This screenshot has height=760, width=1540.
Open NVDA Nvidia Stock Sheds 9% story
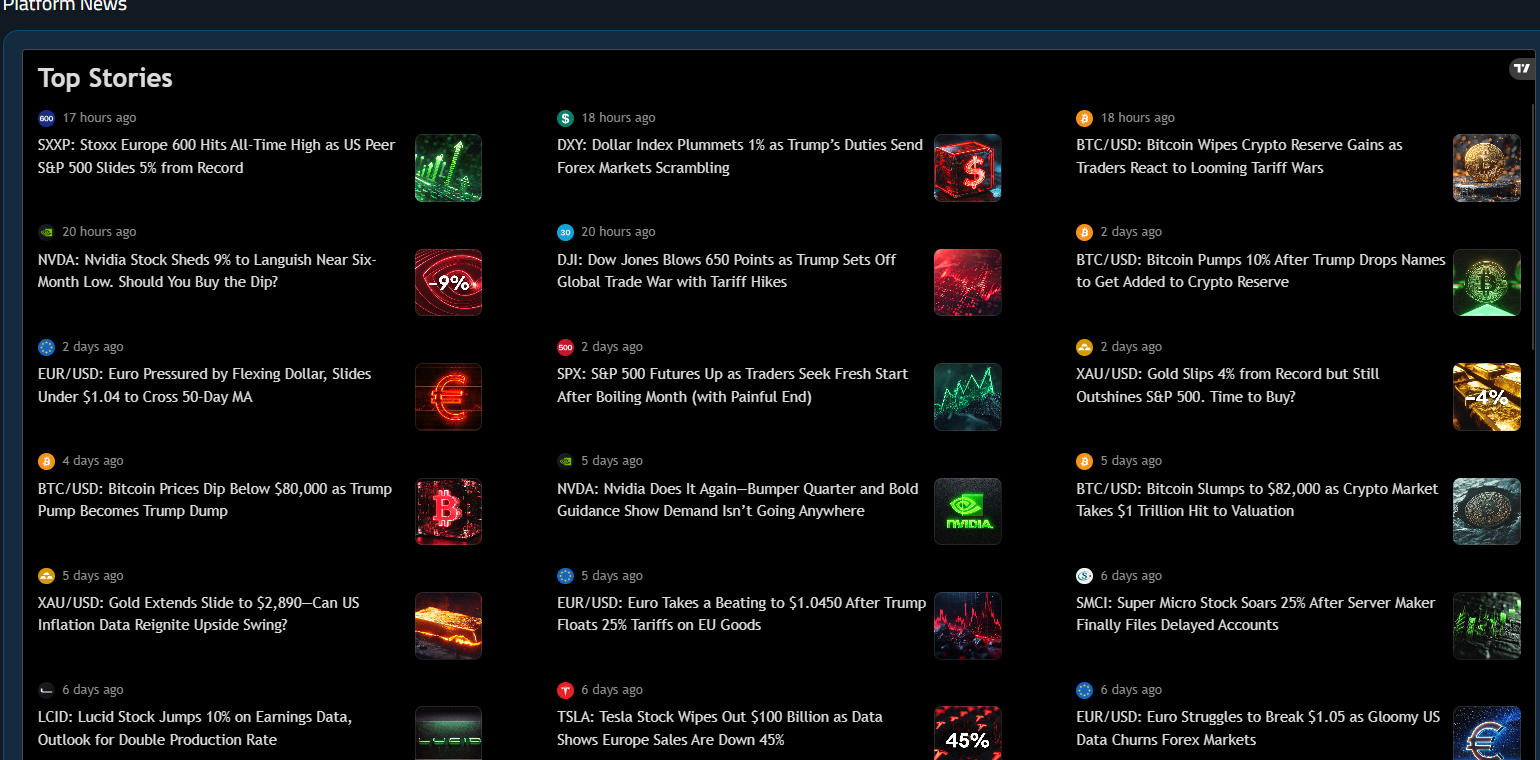208,271
